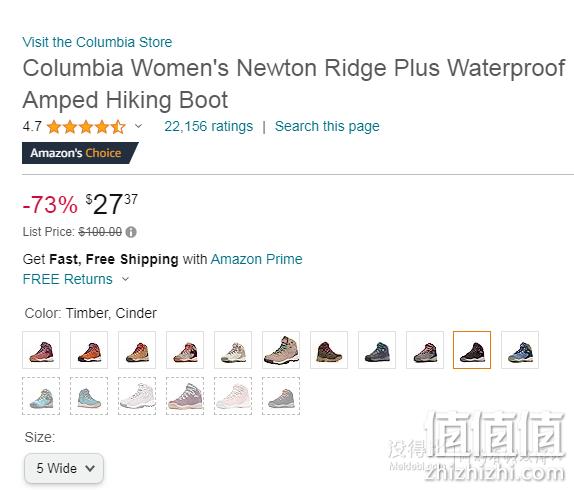Click the star rating icons
The width and height of the screenshot is (574, 490).
point(86,127)
